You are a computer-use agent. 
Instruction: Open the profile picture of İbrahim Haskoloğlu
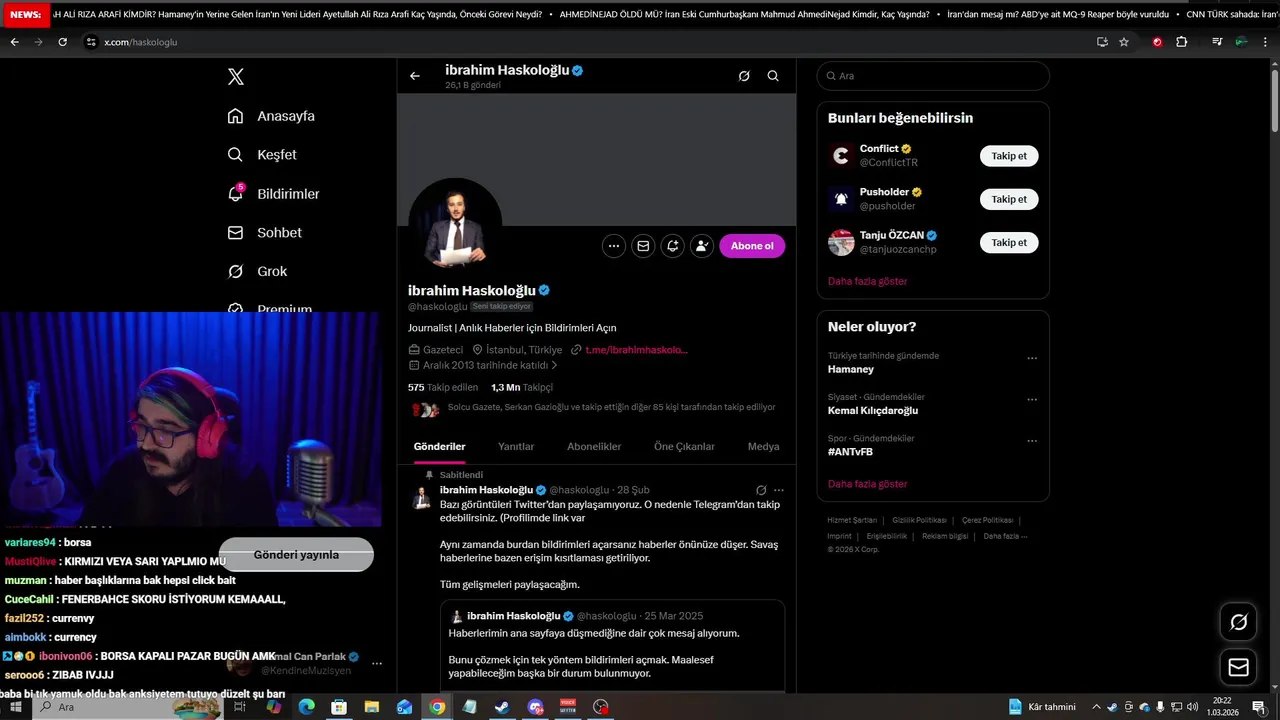click(x=455, y=225)
